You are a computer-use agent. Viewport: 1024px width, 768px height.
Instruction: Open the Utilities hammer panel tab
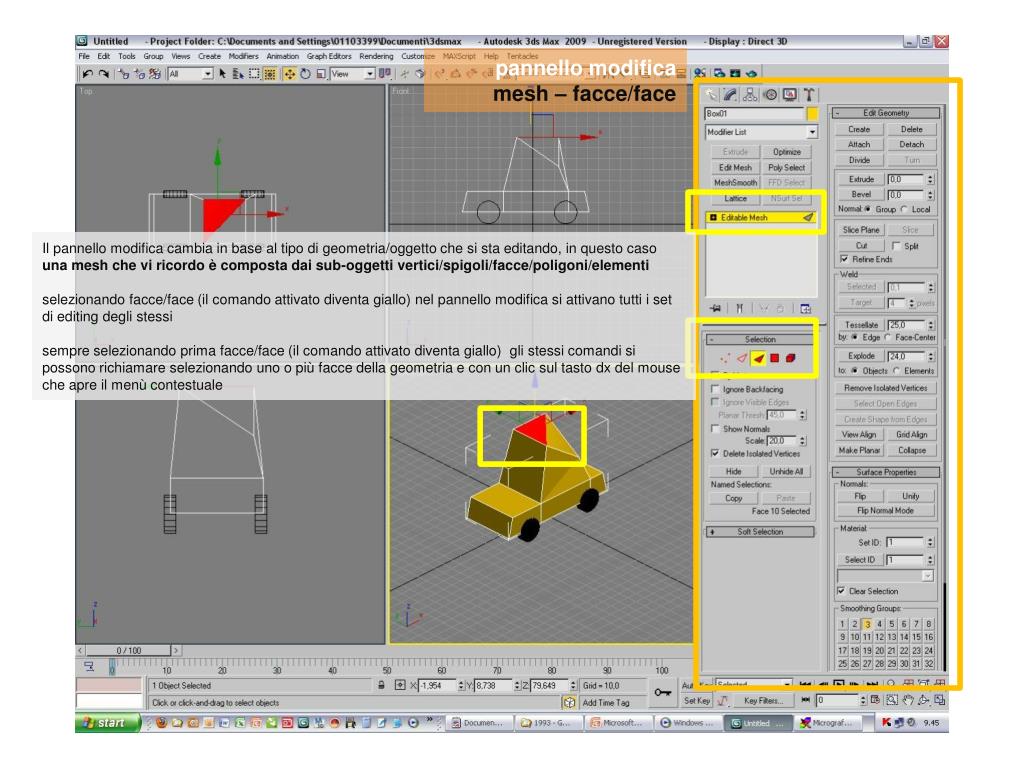tap(808, 95)
